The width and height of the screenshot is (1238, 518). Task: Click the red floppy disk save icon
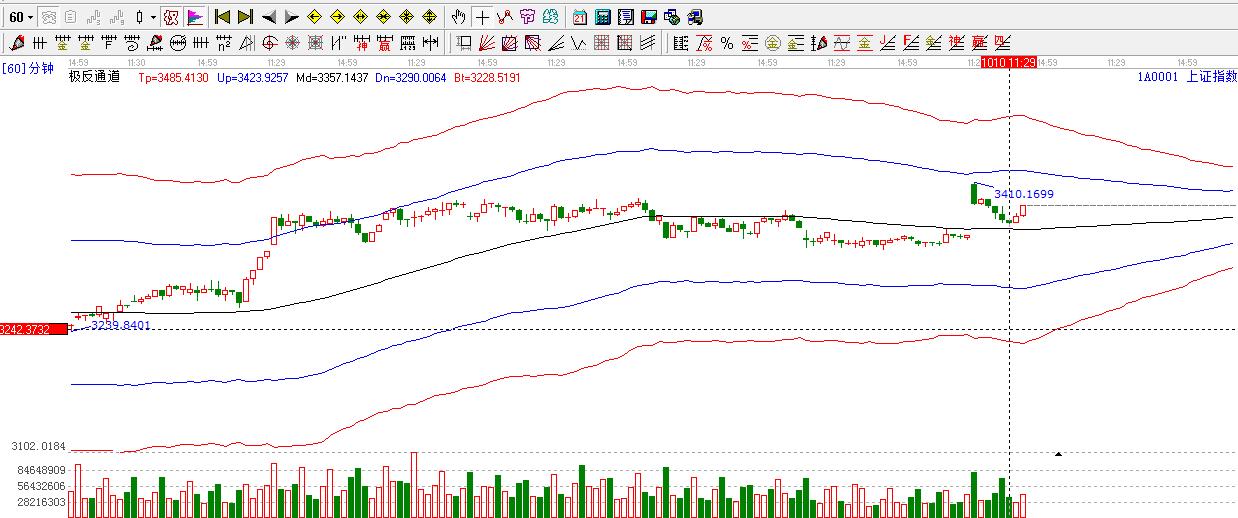click(x=649, y=17)
